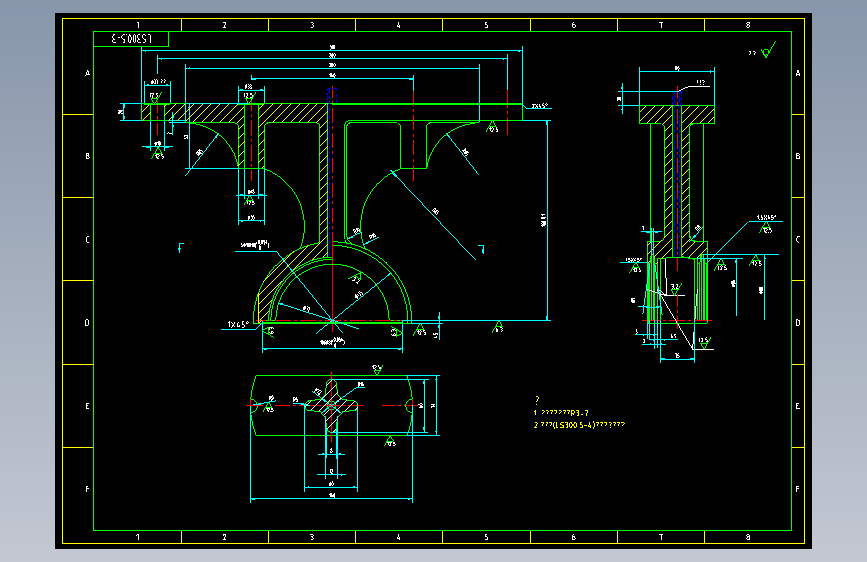The image size is (867, 562).
Task: Click zone letter C on the left border
Action: tap(87, 240)
